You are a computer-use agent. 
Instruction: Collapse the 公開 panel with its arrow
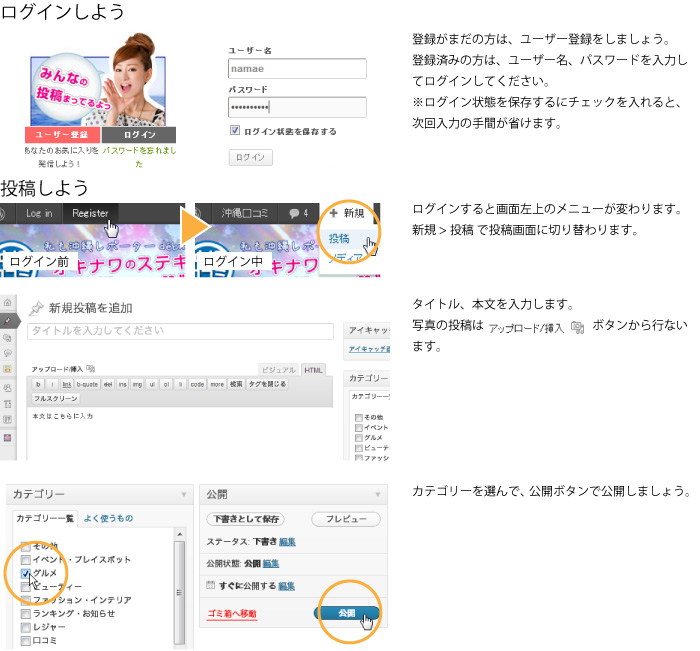(x=378, y=494)
